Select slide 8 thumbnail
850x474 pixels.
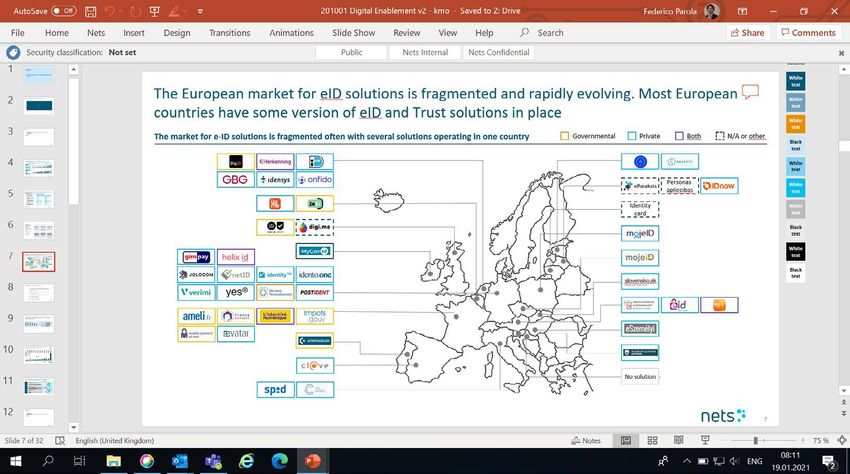(38, 292)
